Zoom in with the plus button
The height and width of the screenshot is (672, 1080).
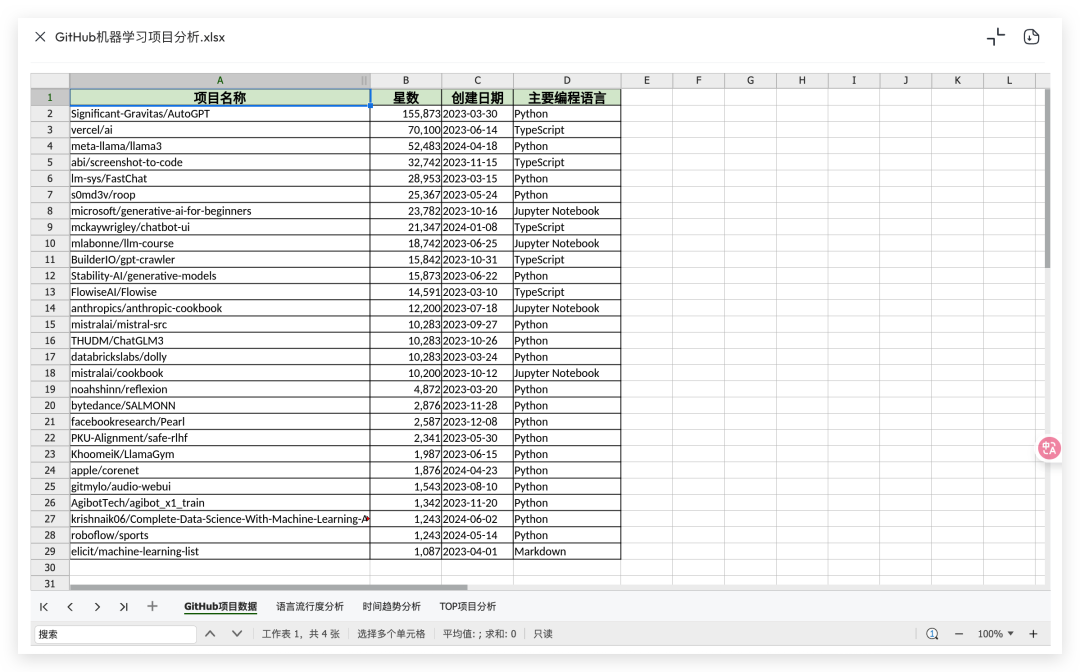pyautogui.click(x=1033, y=633)
